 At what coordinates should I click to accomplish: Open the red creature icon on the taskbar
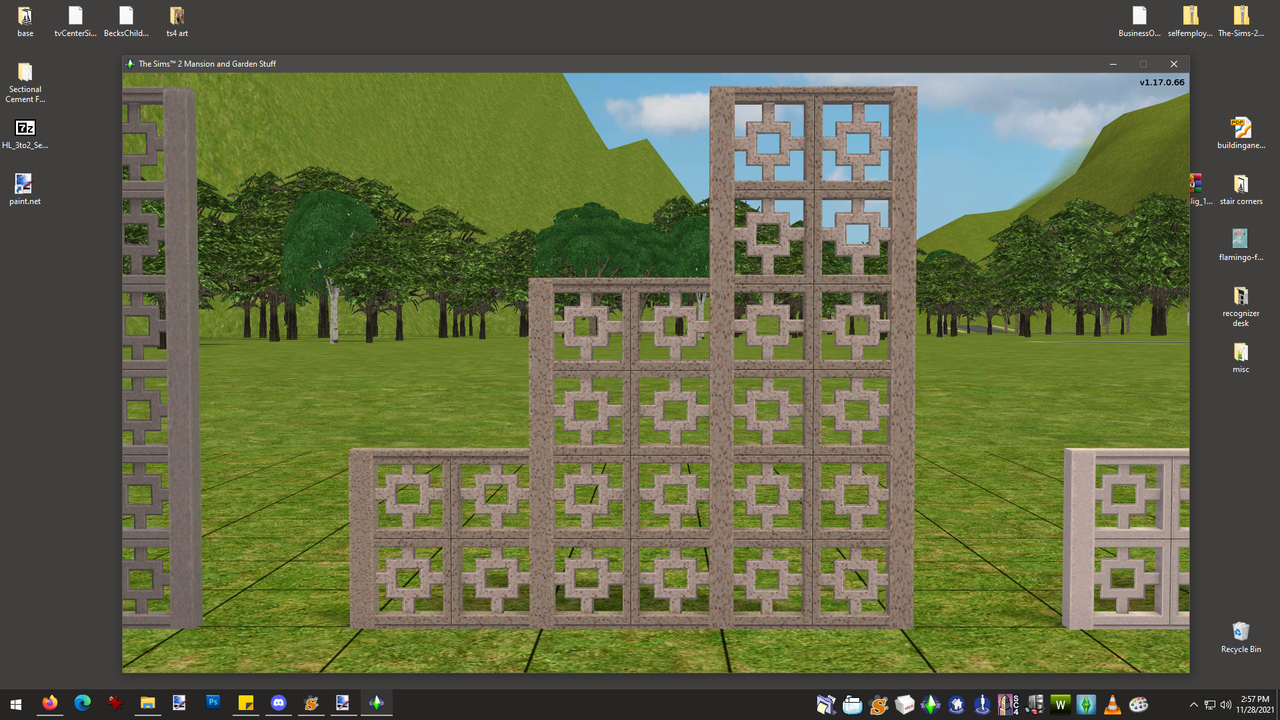point(115,703)
